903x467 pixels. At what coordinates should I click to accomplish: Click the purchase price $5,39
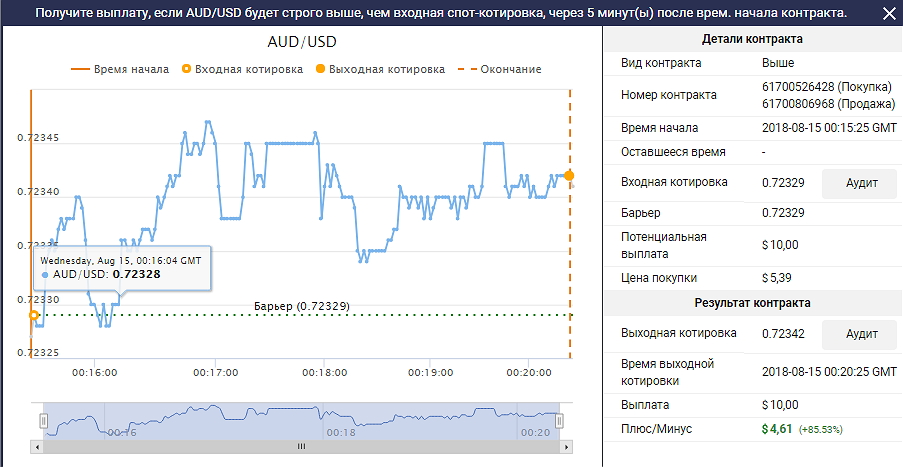click(777, 278)
